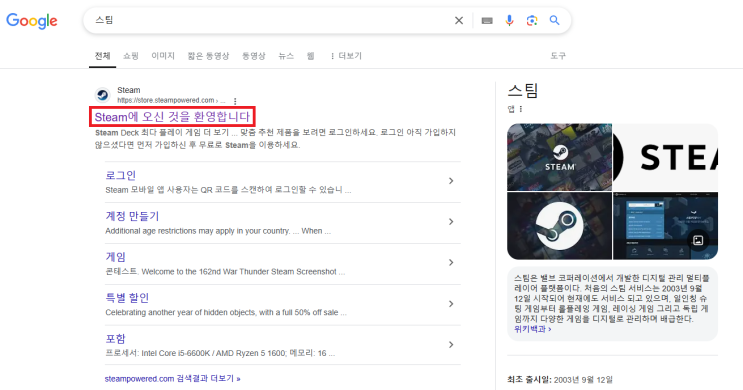This screenshot has width=743, height=390.
Task: Open the Steam store screenshot thumbnail
Action: point(666,226)
